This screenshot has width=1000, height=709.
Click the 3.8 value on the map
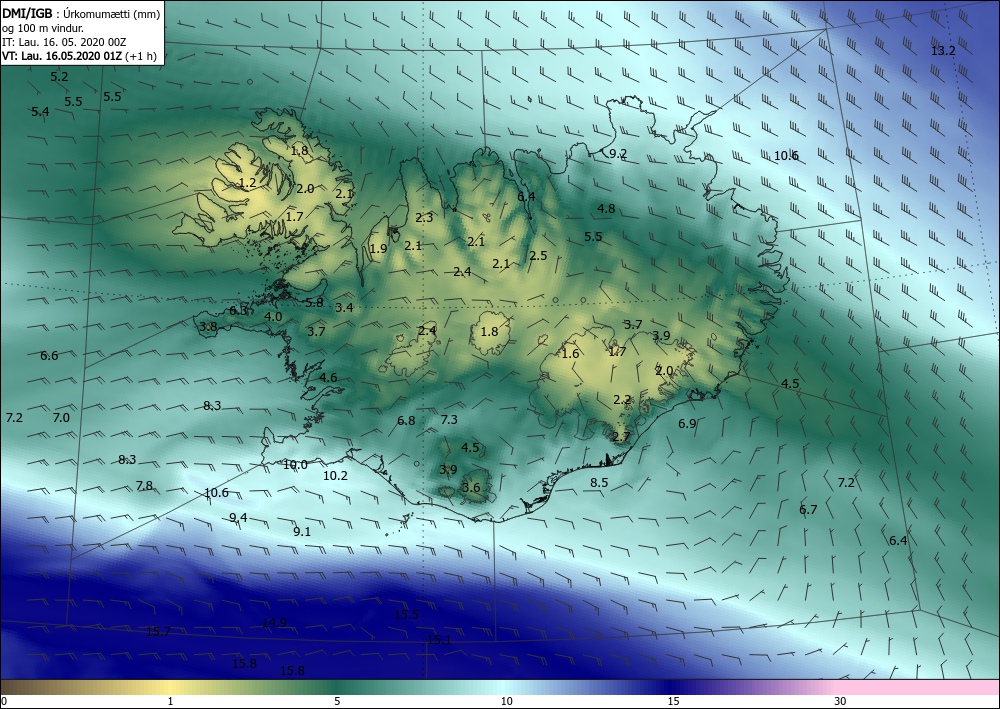[209, 327]
